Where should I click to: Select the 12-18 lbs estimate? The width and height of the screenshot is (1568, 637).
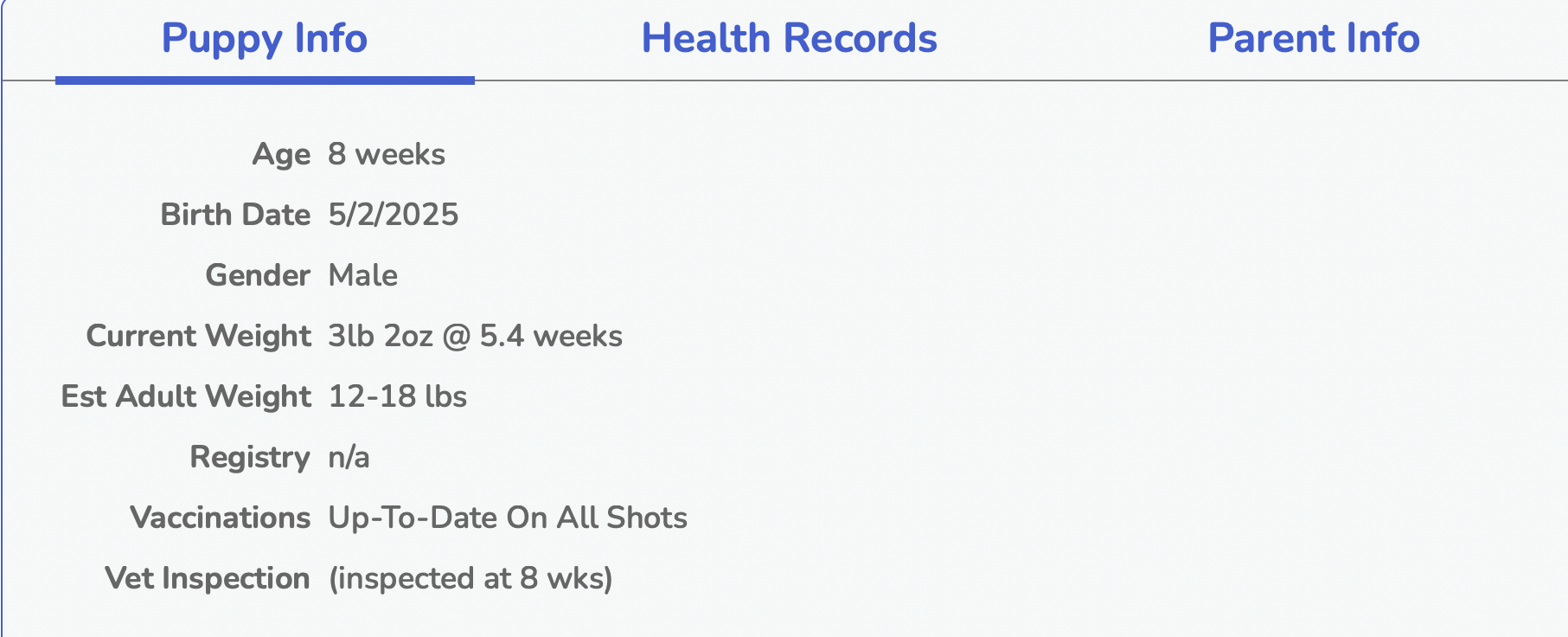398,396
